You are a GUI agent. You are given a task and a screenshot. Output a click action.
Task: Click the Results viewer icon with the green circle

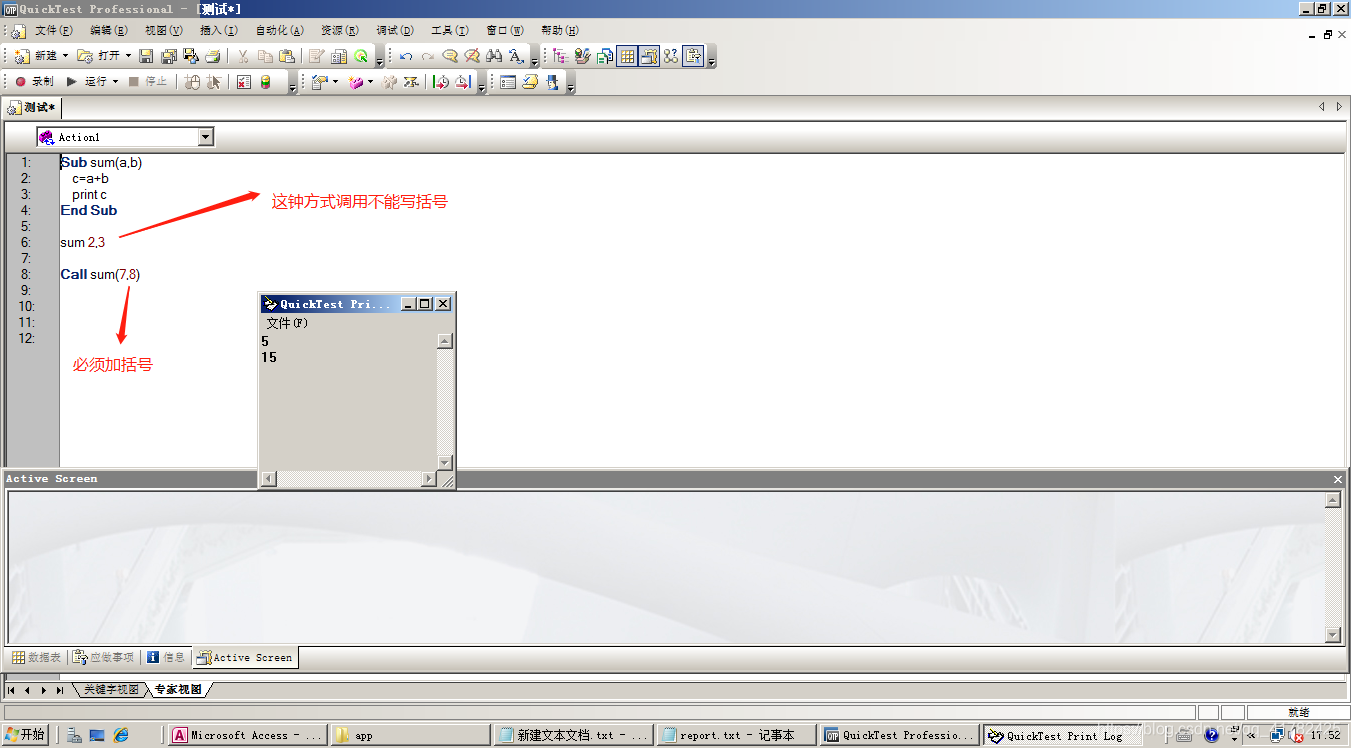(x=361, y=56)
